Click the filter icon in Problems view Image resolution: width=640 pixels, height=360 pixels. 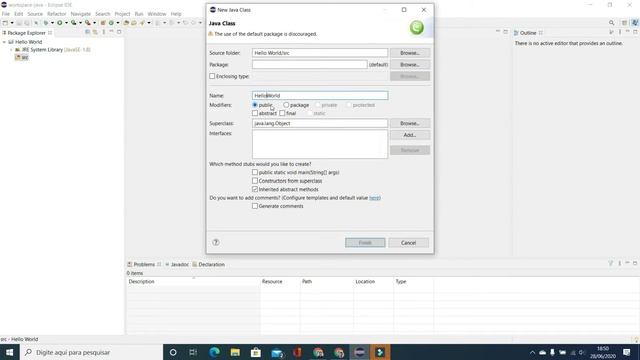click(611, 264)
